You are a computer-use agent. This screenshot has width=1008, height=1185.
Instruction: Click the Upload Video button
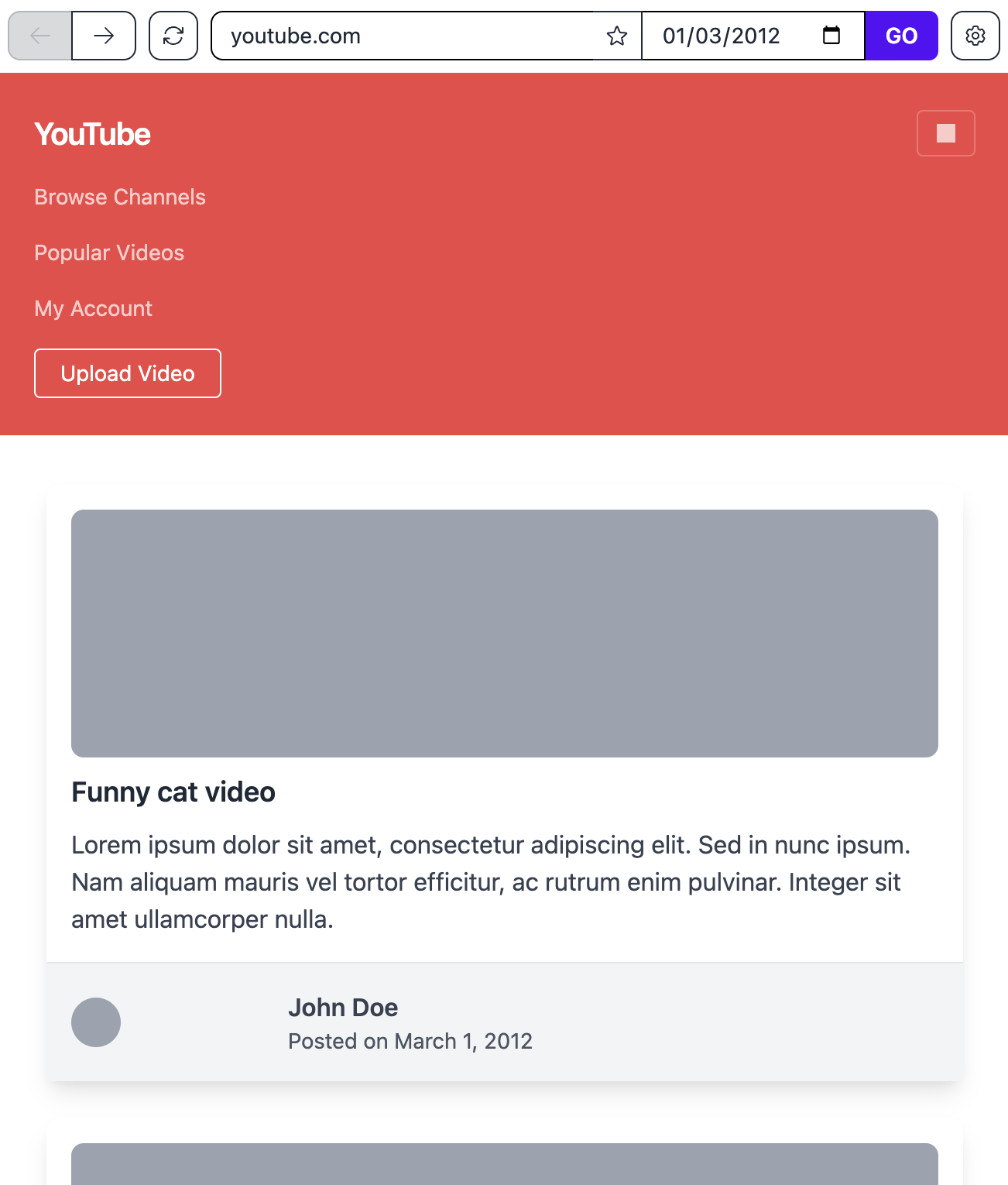coord(128,373)
